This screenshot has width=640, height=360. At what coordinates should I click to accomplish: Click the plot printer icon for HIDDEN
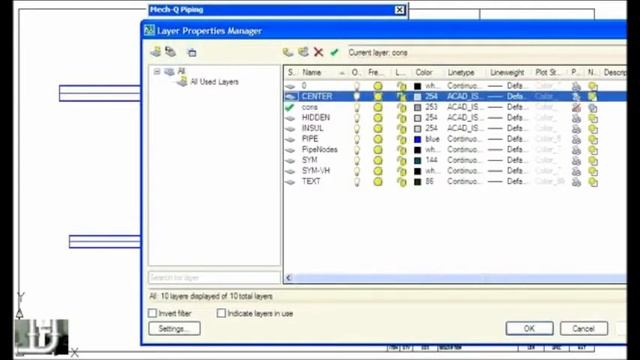click(x=576, y=118)
